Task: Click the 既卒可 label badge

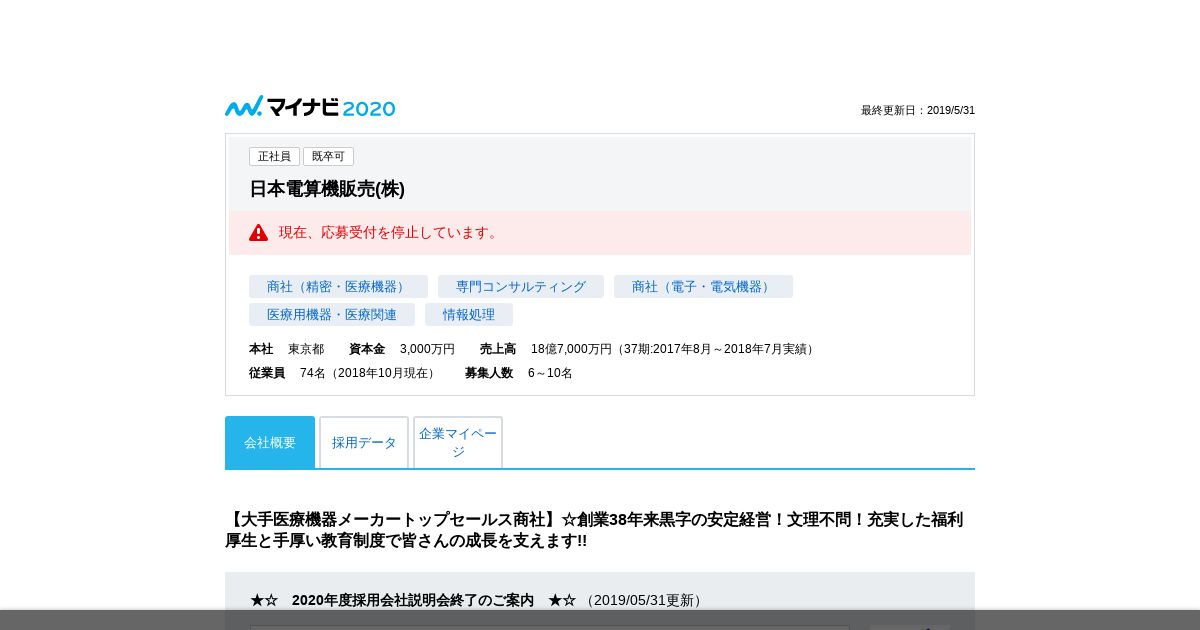Action: pyautogui.click(x=328, y=156)
